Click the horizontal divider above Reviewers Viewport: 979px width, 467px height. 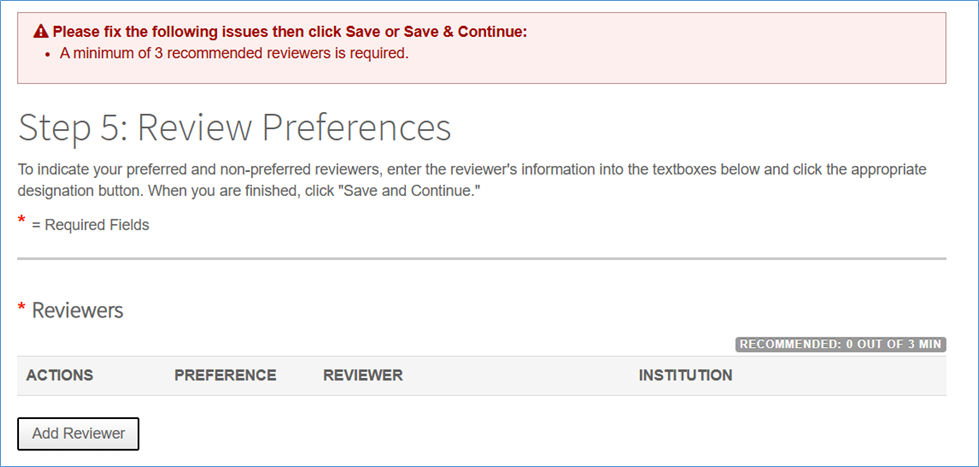[481, 259]
